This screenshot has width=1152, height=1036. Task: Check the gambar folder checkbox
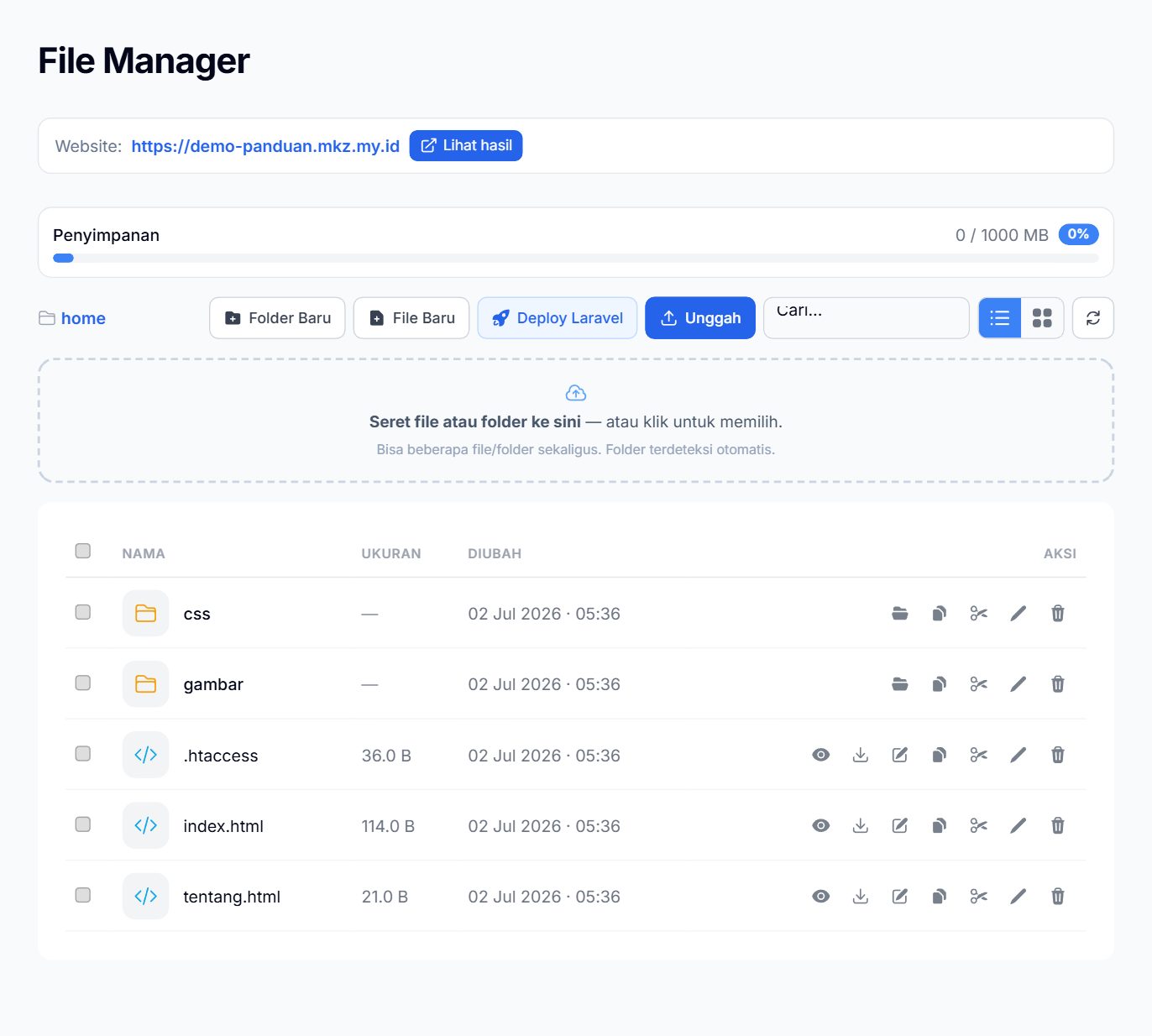click(x=83, y=683)
